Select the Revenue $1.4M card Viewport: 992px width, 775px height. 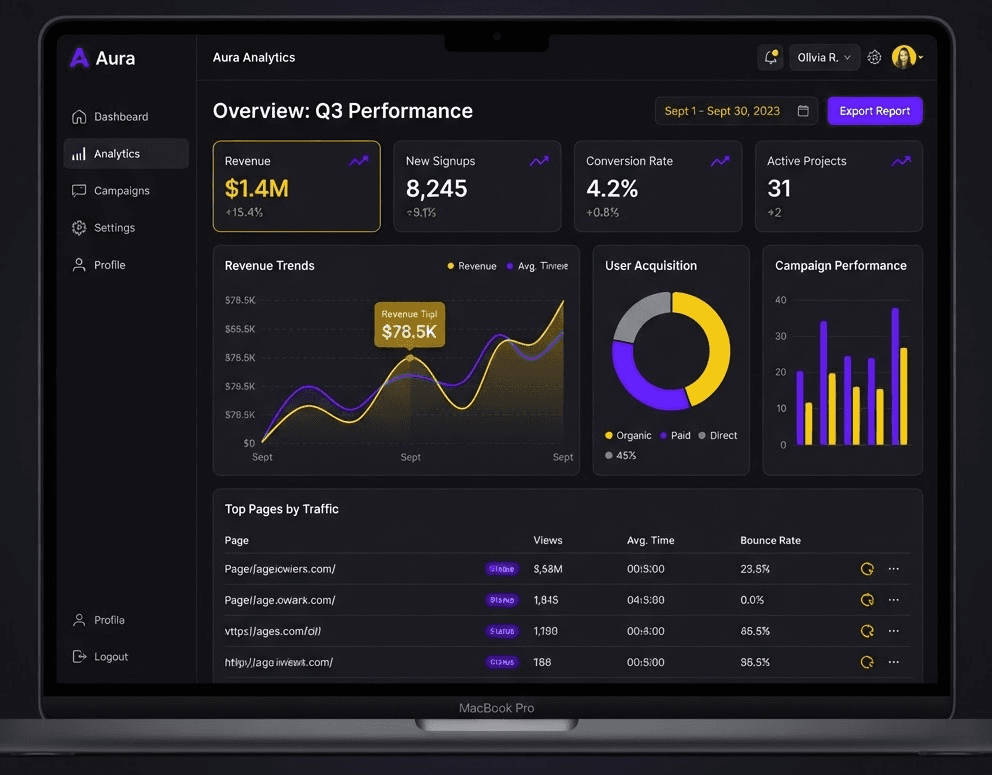[x=297, y=186]
